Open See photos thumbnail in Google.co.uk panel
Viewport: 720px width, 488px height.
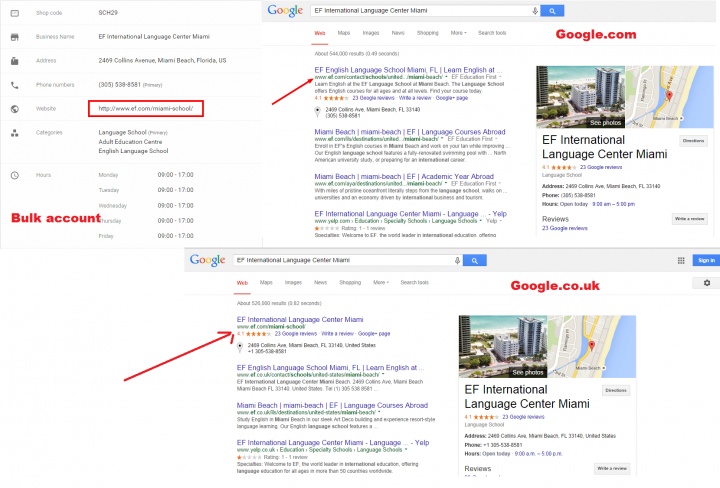point(503,347)
